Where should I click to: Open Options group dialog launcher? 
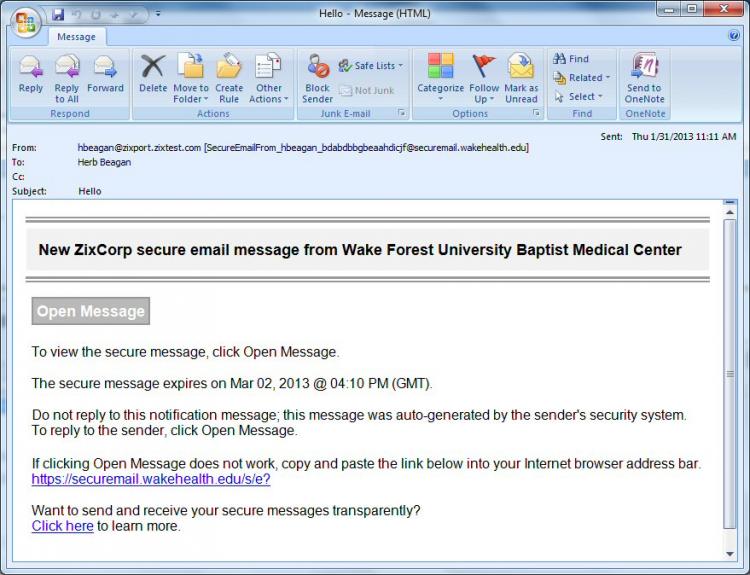pyautogui.click(x=537, y=113)
